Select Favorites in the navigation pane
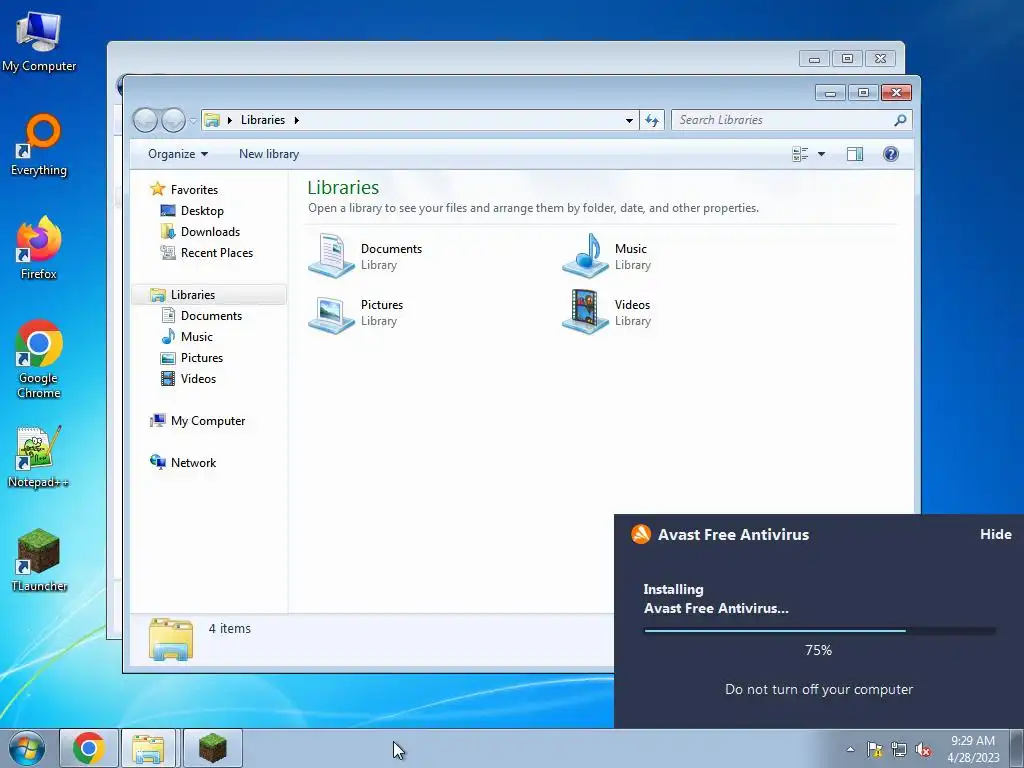1024x768 pixels. coord(194,189)
